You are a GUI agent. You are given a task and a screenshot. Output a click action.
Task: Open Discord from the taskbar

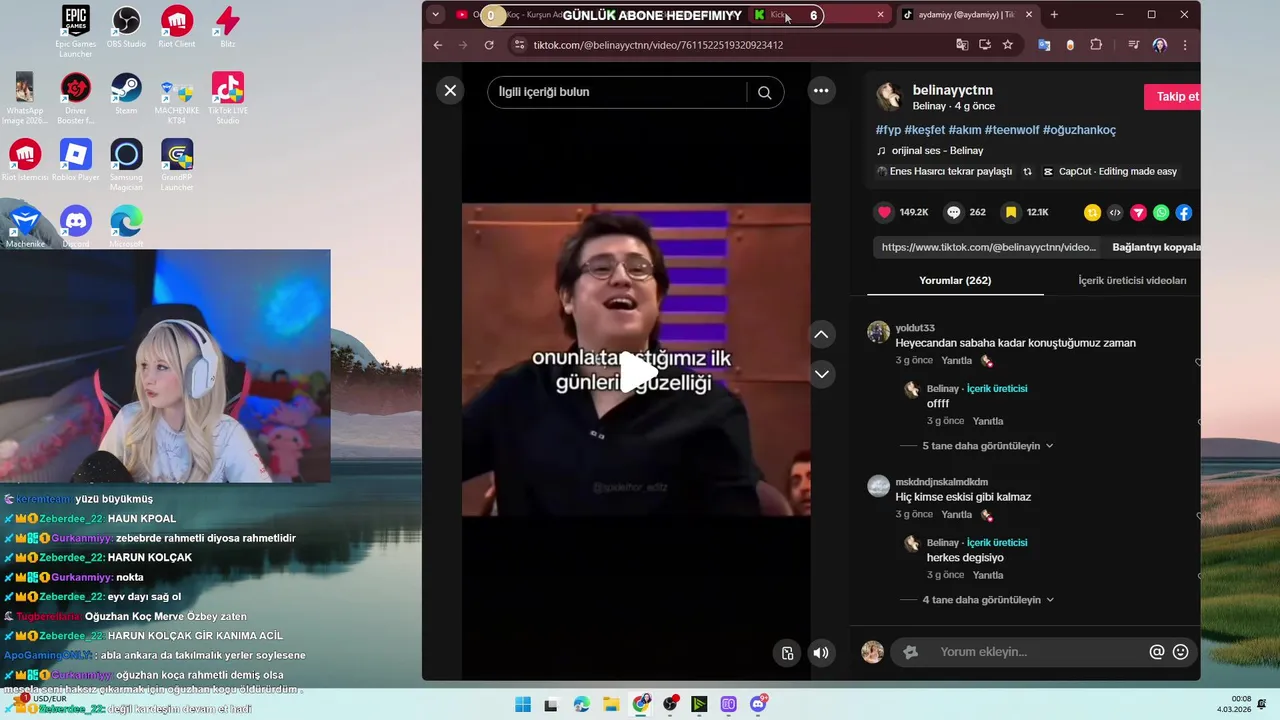coord(758,705)
